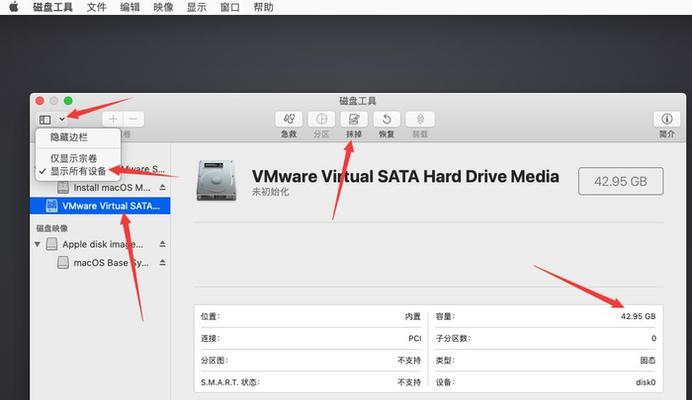Open the 文件 menu
Viewport: 692px width, 400px height.
click(96, 8)
